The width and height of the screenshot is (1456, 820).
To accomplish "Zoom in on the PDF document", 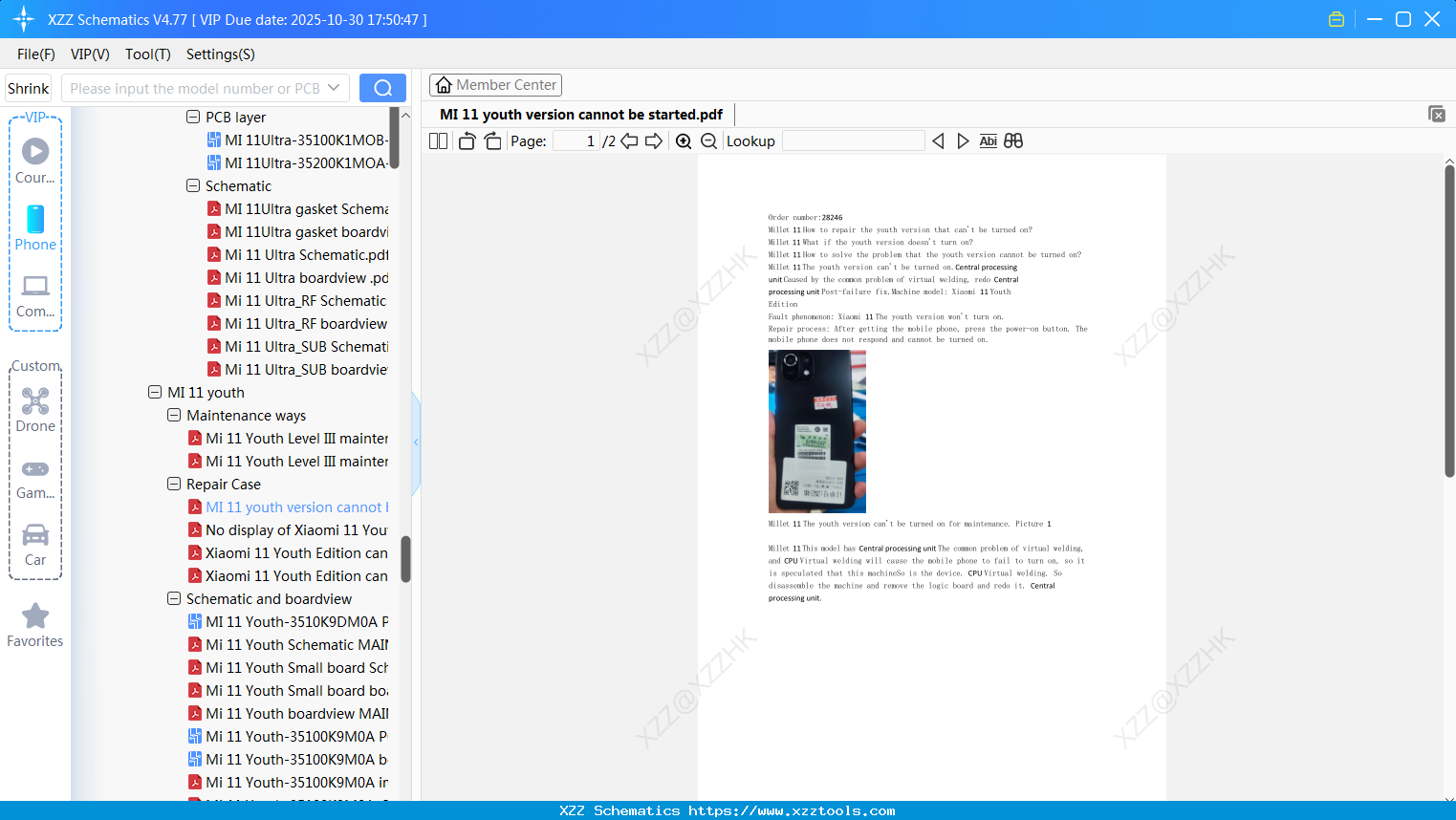I will pyautogui.click(x=684, y=141).
